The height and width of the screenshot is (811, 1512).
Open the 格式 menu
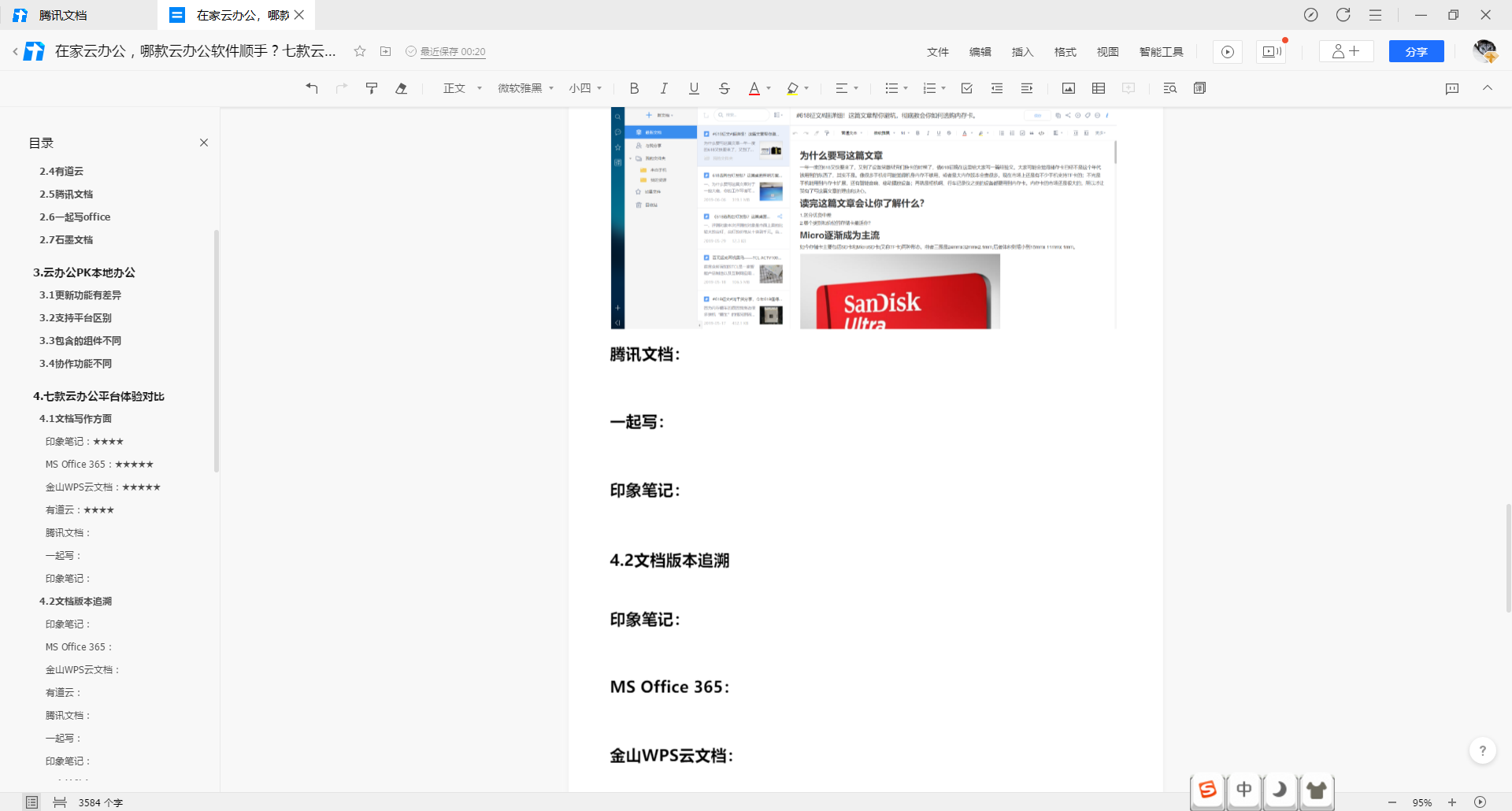coord(1065,52)
